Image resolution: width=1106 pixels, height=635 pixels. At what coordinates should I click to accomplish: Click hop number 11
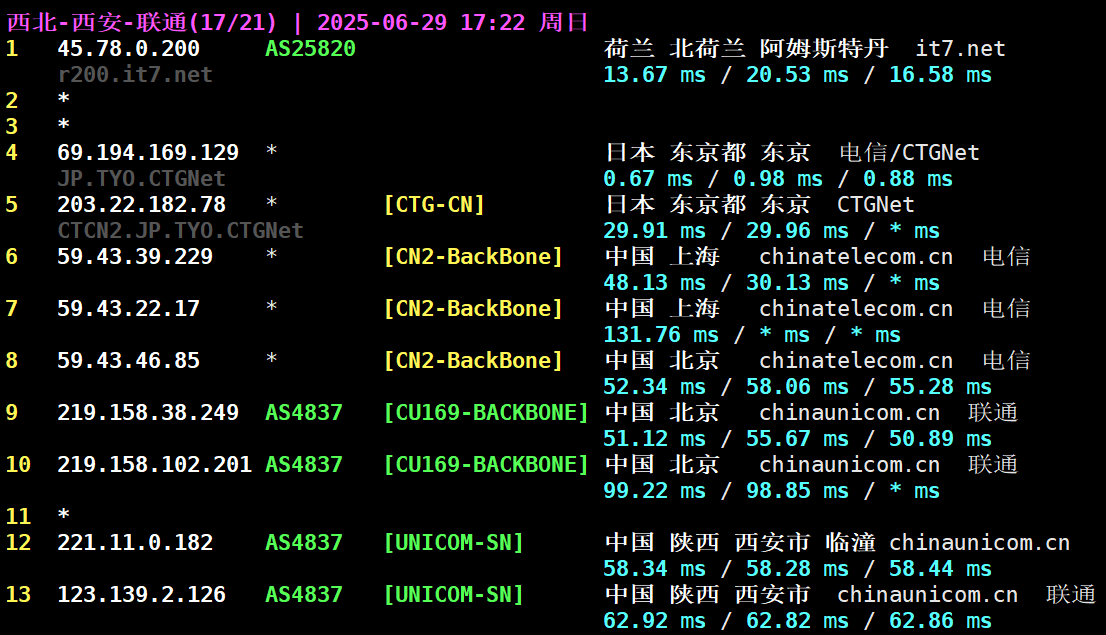tap(18, 516)
